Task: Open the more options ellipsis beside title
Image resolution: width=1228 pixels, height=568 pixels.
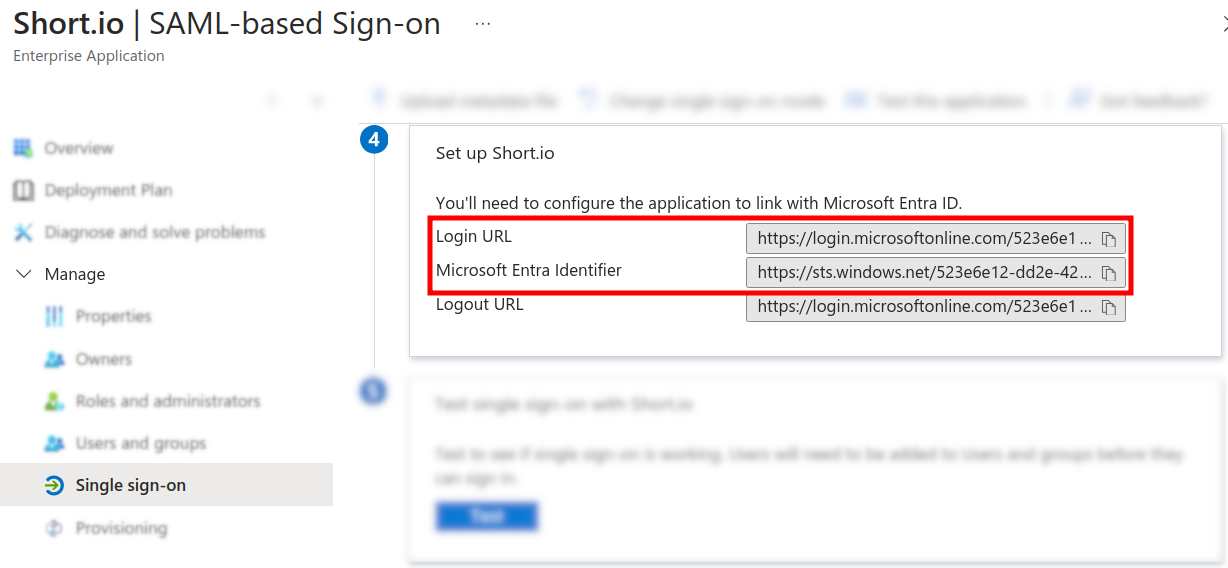Action: click(483, 24)
